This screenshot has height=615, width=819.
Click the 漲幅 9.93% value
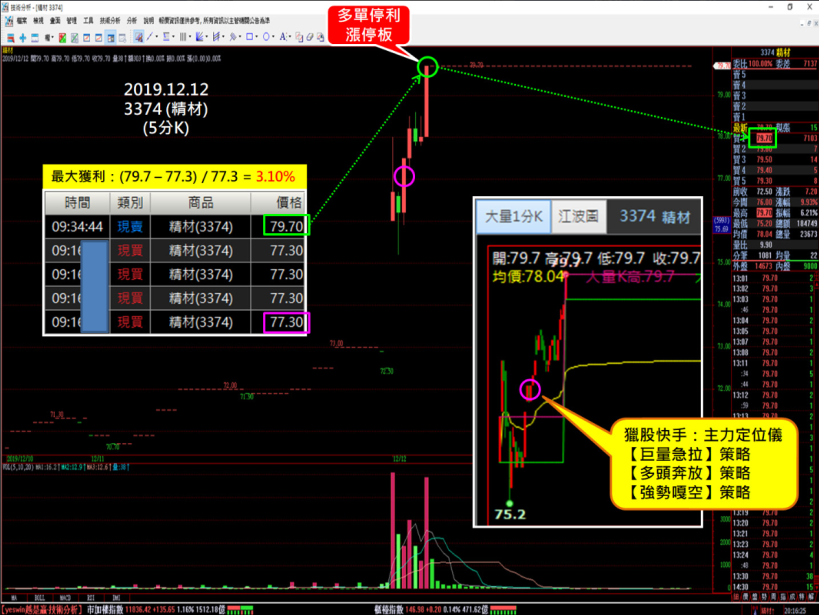(x=809, y=202)
